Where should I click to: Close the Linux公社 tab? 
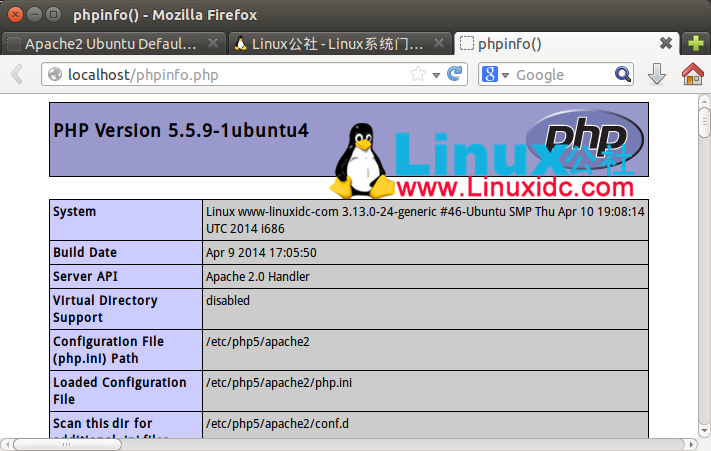point(438,44)
